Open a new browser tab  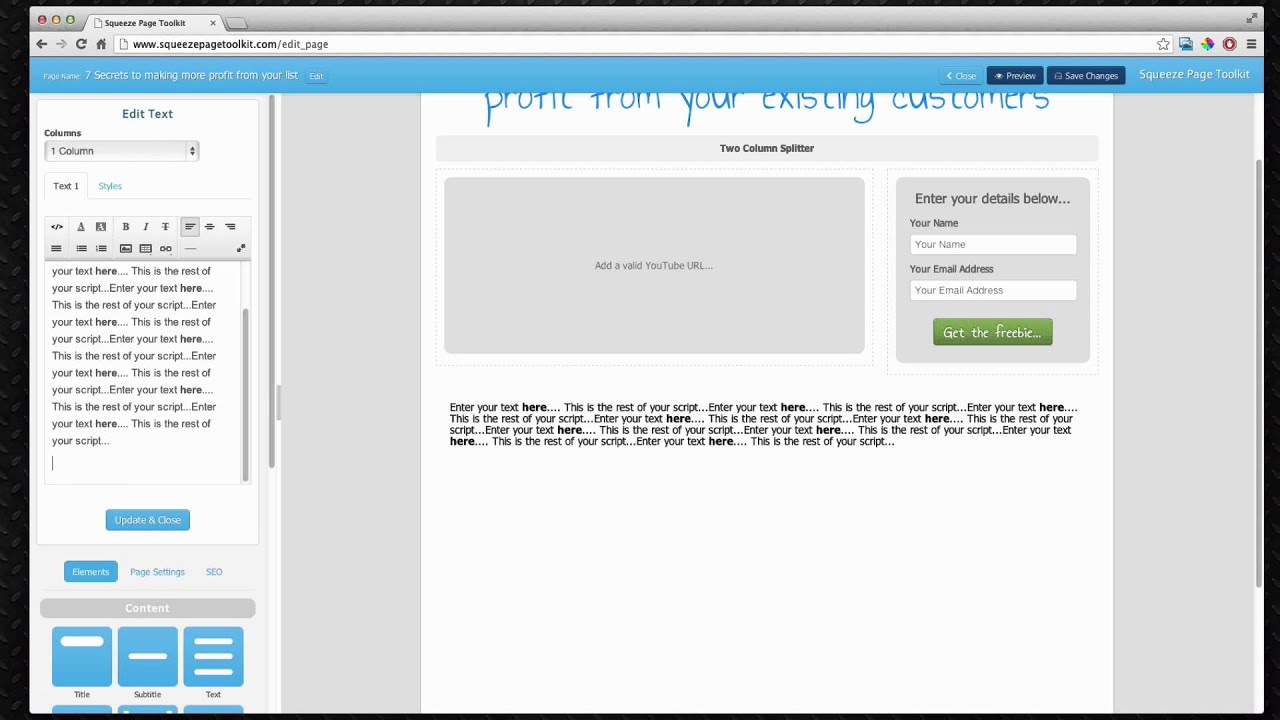coord(236,23)
